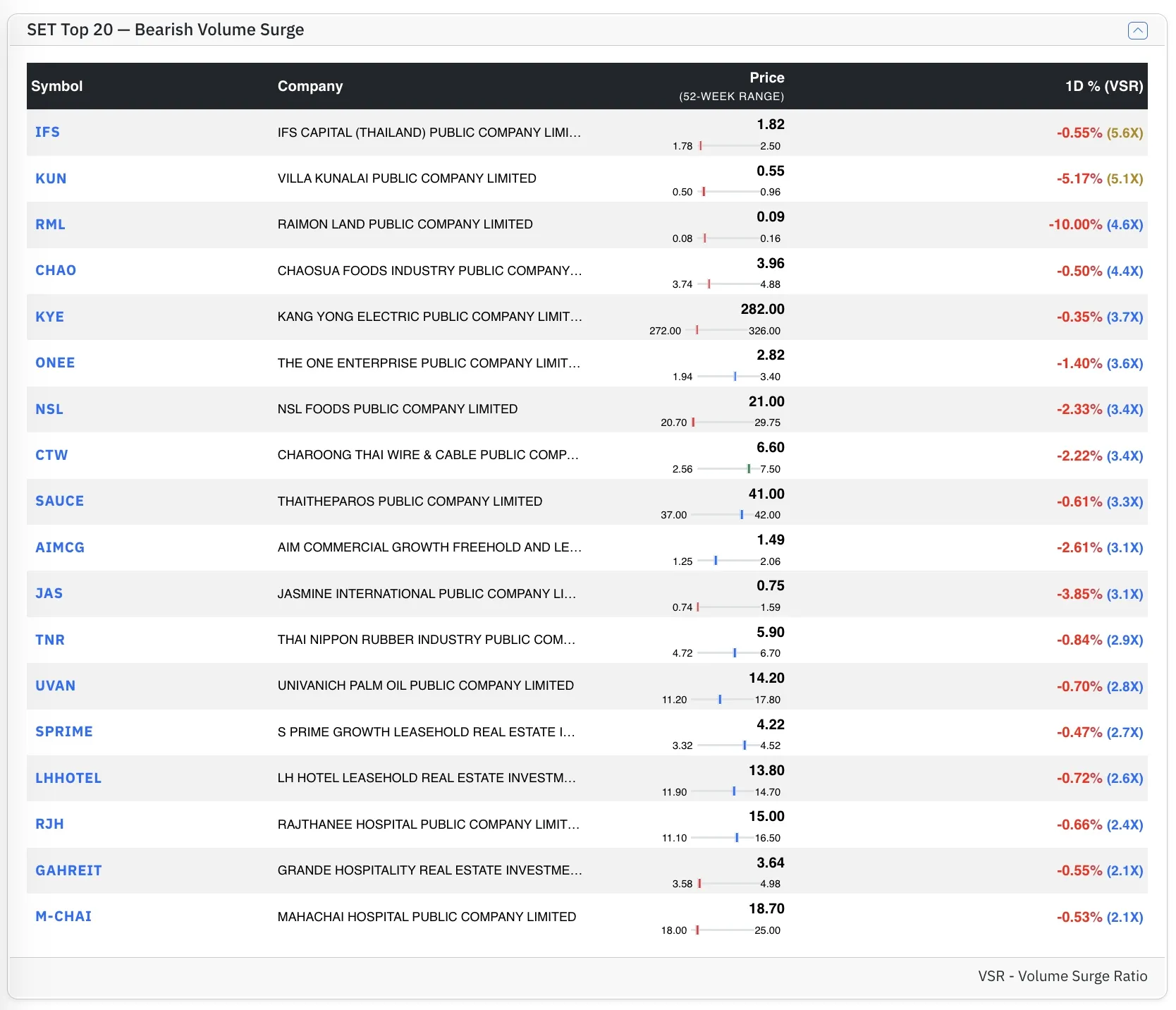Open the SAUCE symbol link
Image resolution: width=1176 pixels, height=1010 pixels.
tap(59, 501)
